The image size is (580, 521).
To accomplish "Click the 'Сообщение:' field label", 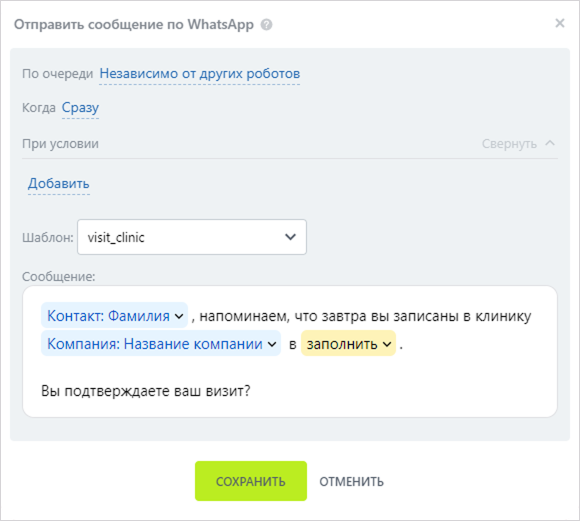I will click(59, 276).
